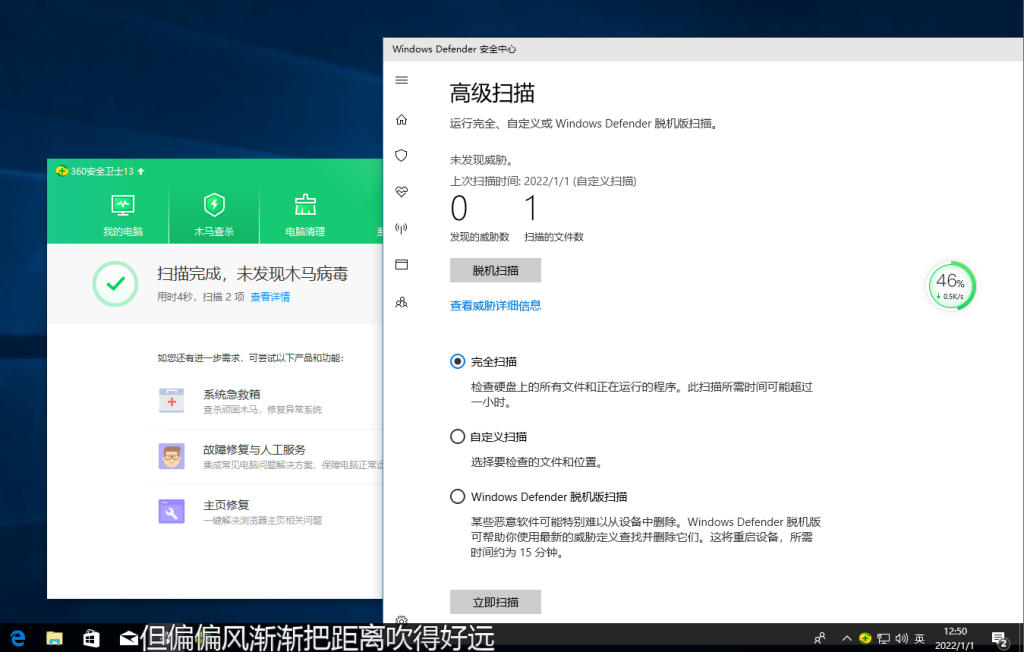The image size is (1024, 652).
Task: Expand hidden system tray icons chevron
Action: click(847, 638)
